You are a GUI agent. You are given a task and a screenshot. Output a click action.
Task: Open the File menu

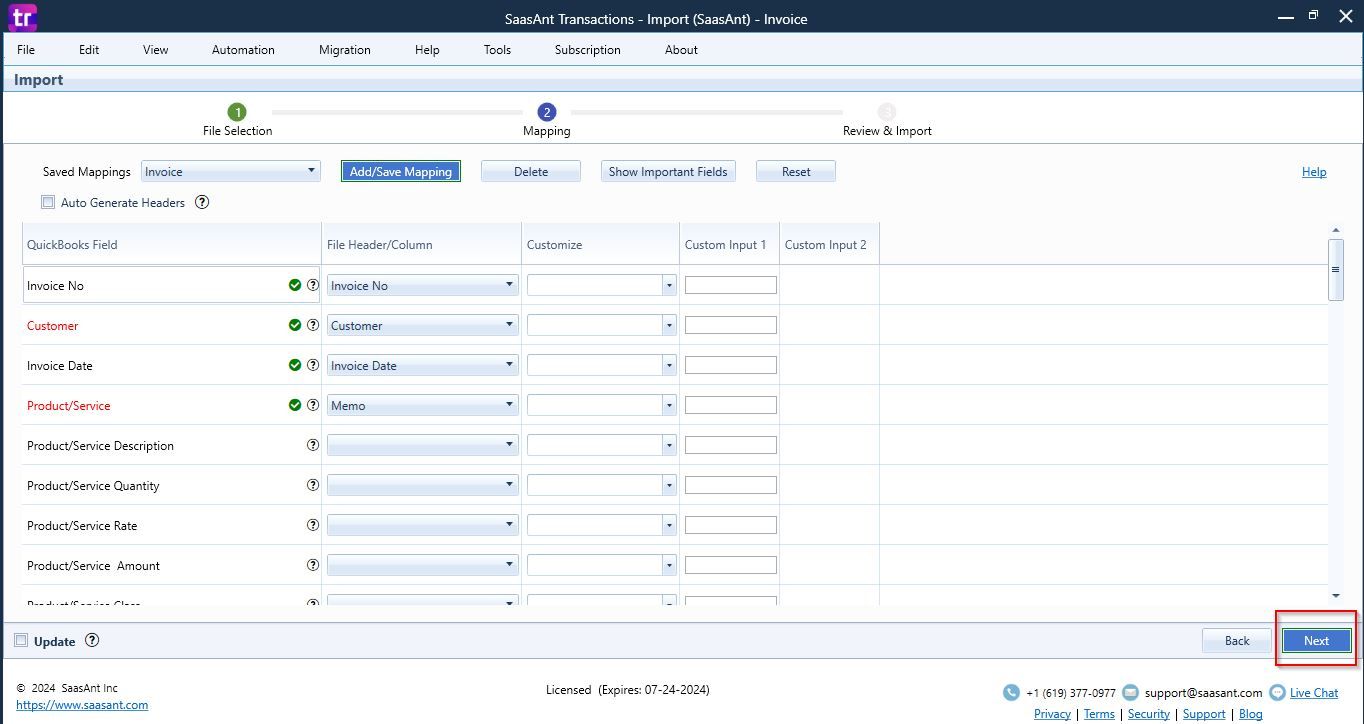pyautogui.click(x=26, y=49)
